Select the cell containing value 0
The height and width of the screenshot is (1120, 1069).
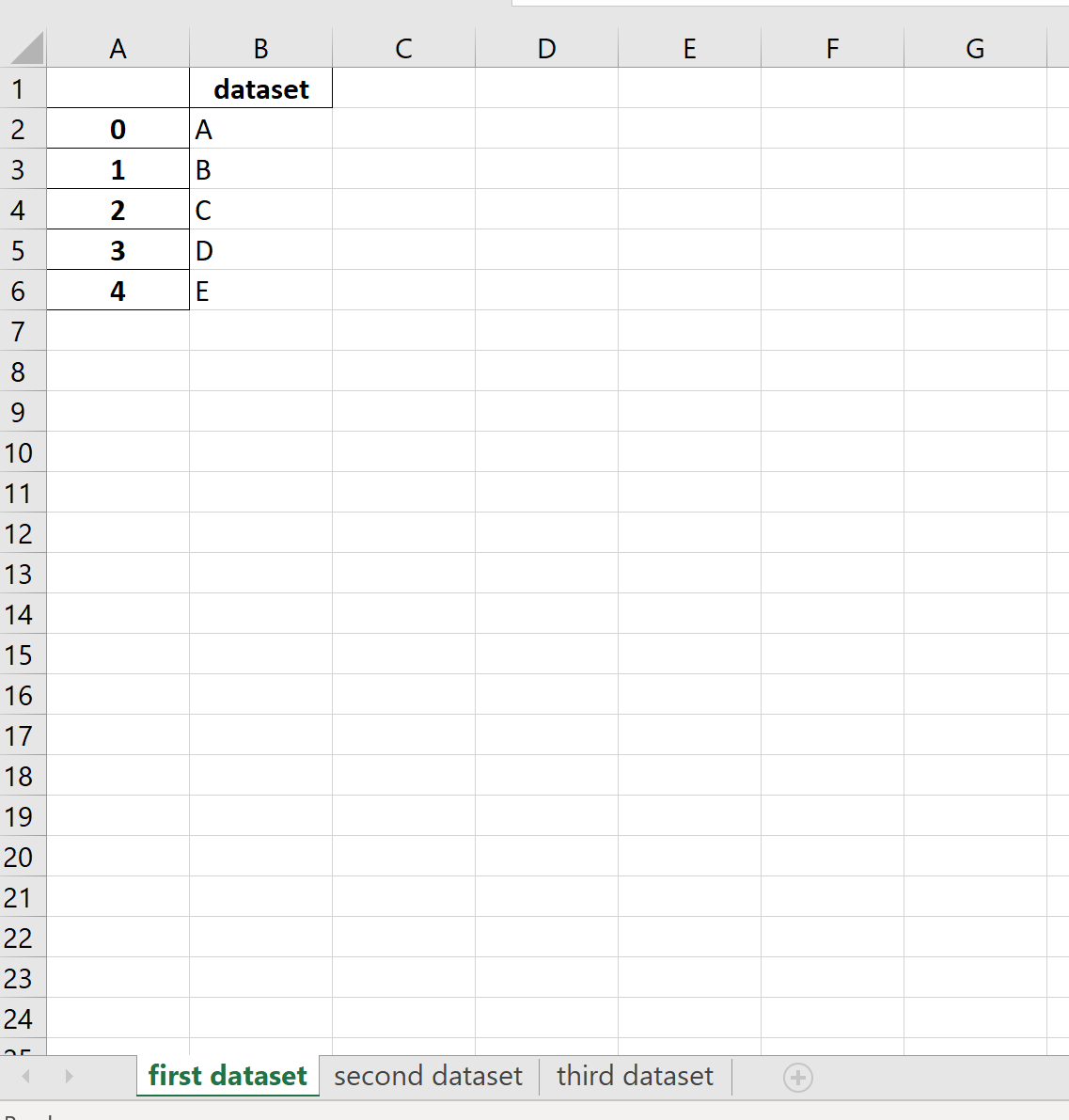point(118,129)
